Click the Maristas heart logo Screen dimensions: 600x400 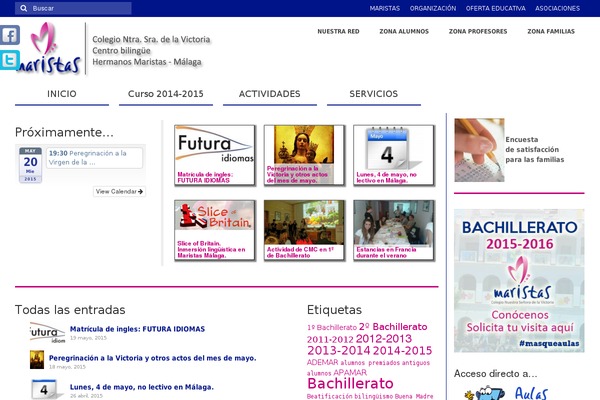(49, 48)
